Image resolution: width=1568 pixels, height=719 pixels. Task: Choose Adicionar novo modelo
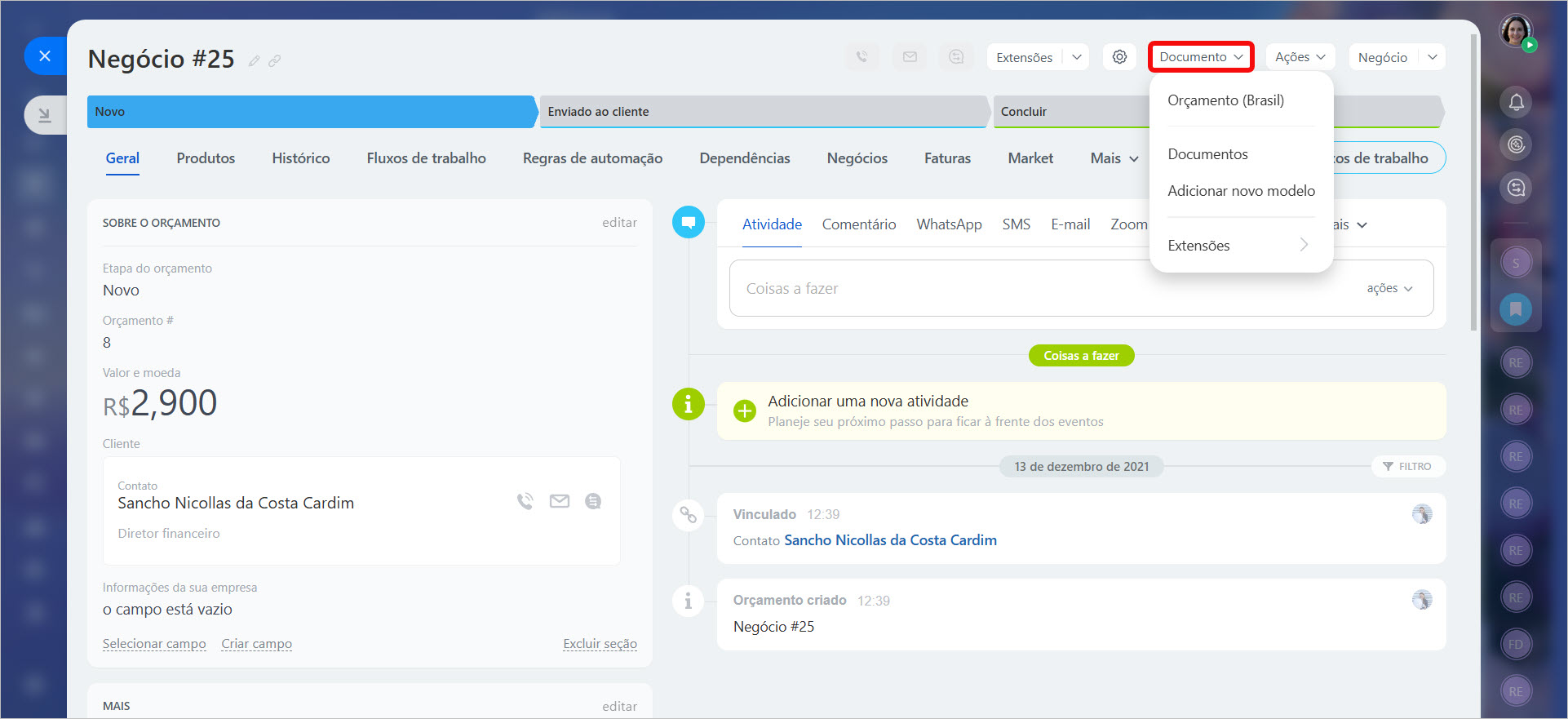point(1241,191)
